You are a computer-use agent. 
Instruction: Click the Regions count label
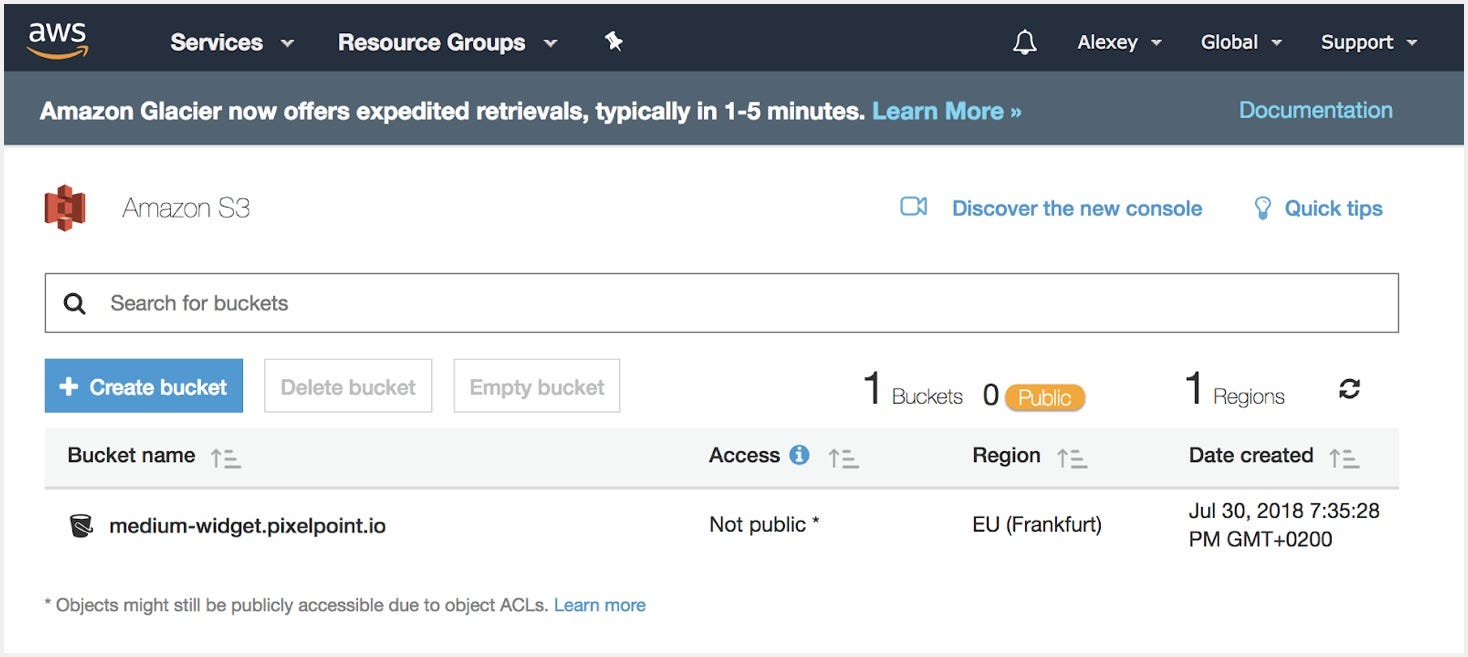1249,397
